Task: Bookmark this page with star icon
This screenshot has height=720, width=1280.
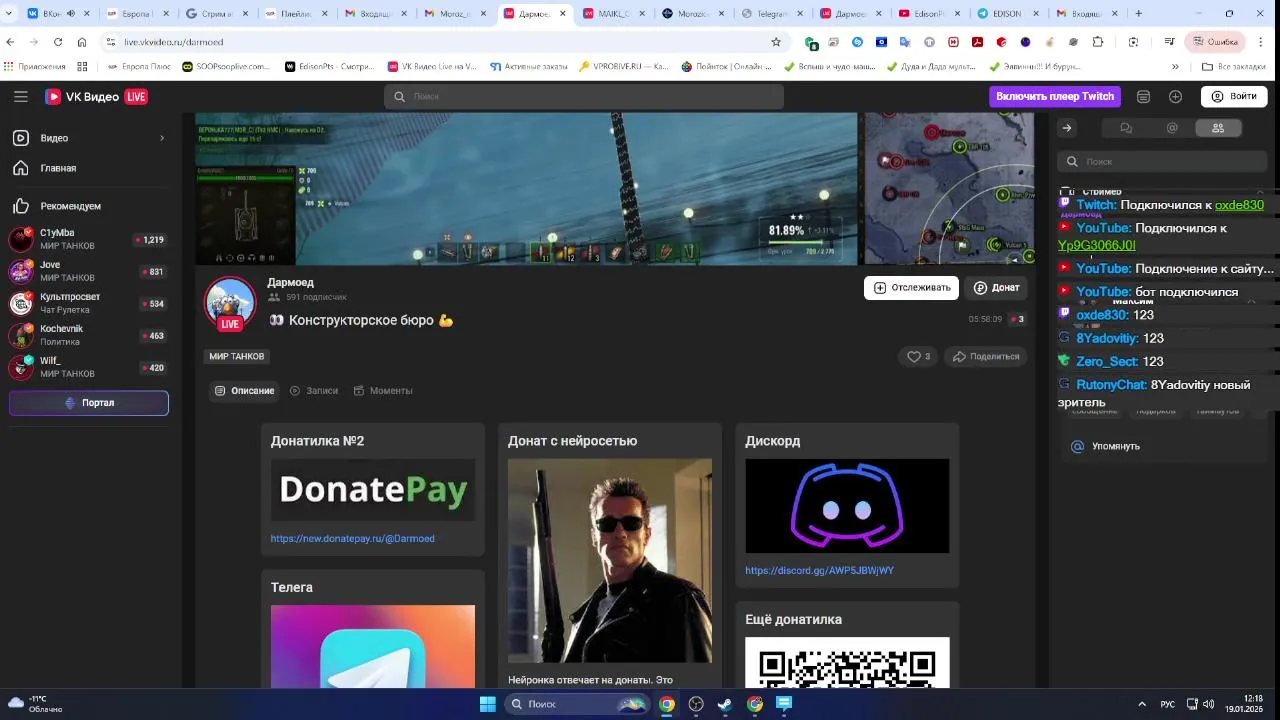Action: (x=776, y=42)
